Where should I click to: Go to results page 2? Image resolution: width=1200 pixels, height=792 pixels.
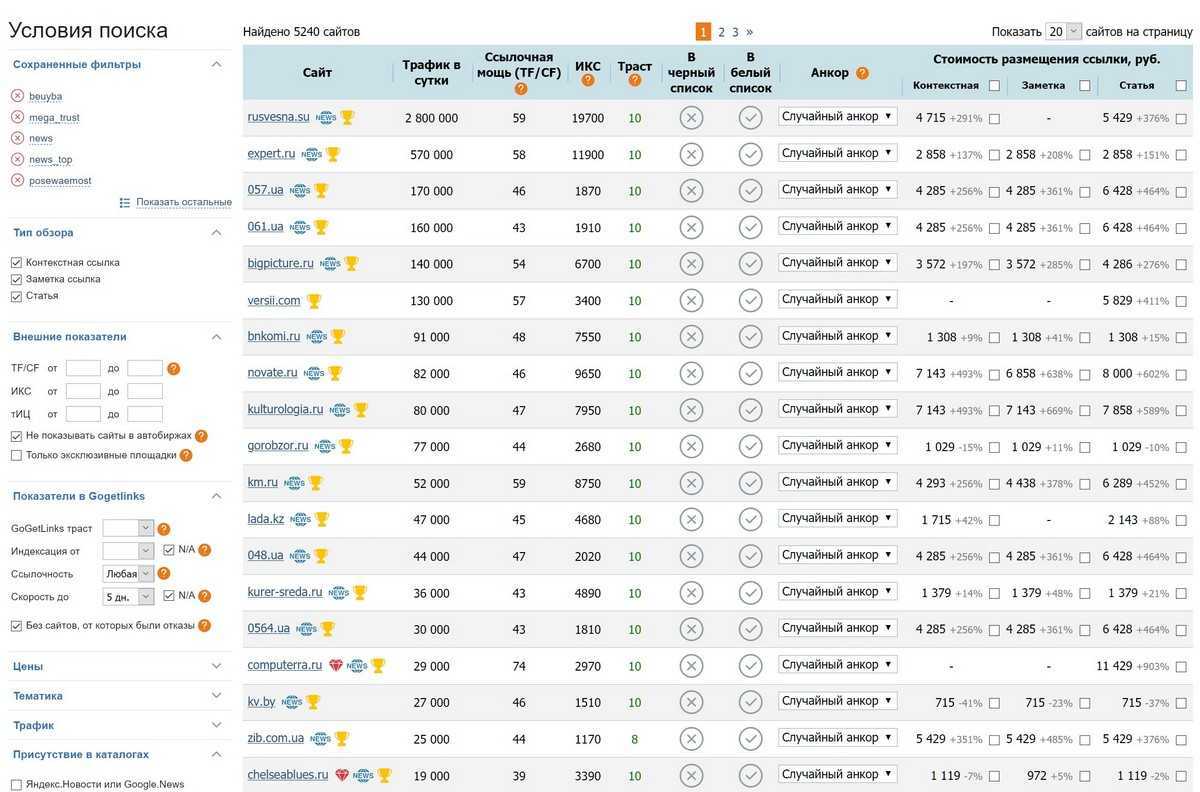pyautogui.click(x=721, y=32)
